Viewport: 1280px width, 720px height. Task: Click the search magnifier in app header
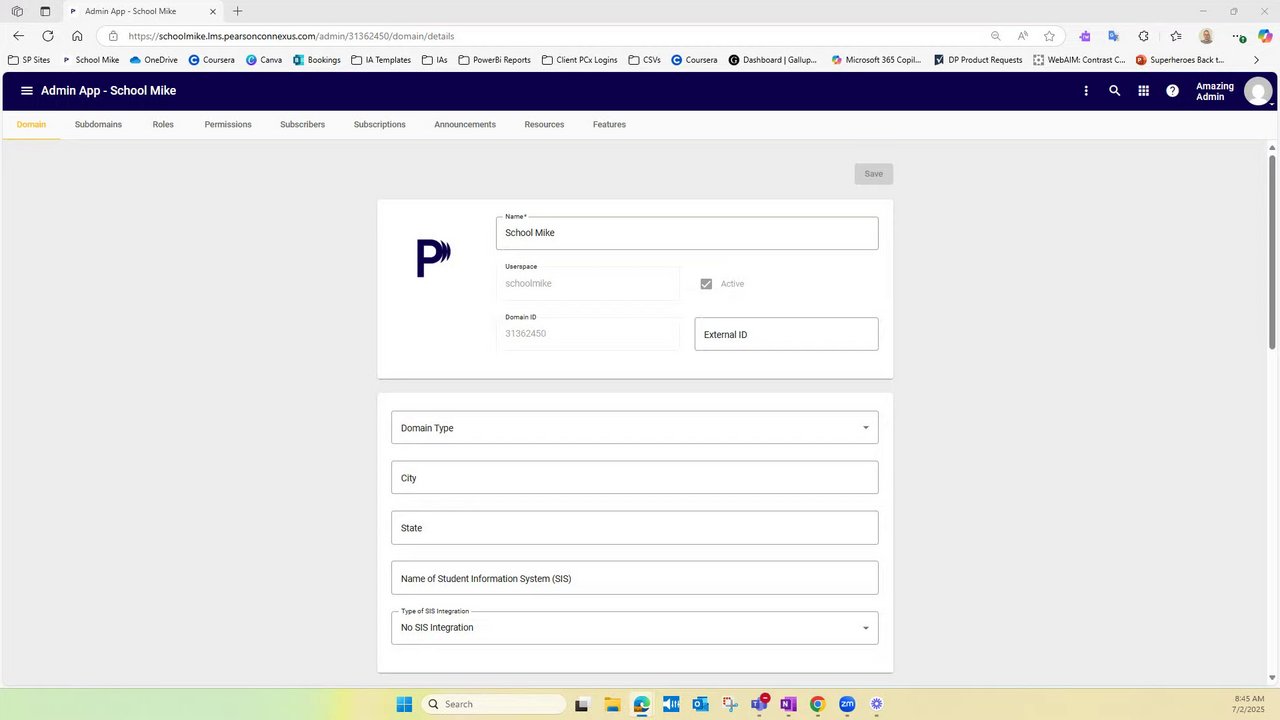pos(1115,91)
